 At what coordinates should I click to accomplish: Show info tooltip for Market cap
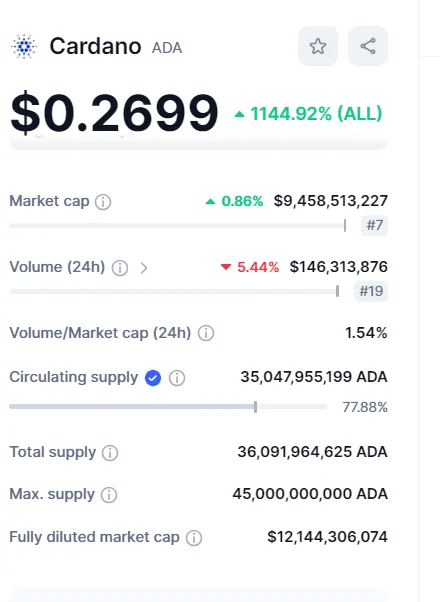coord(103,202)
